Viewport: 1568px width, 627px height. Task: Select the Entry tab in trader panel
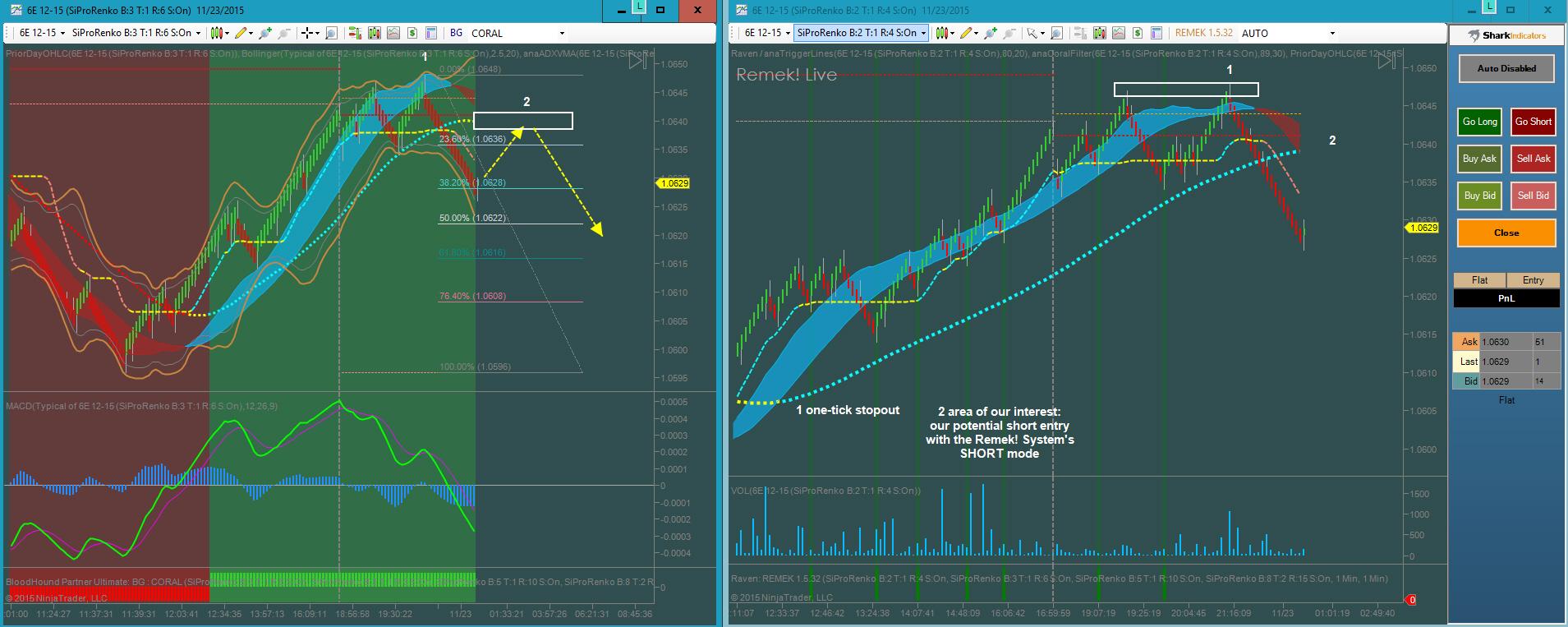tap(1533, 280)
